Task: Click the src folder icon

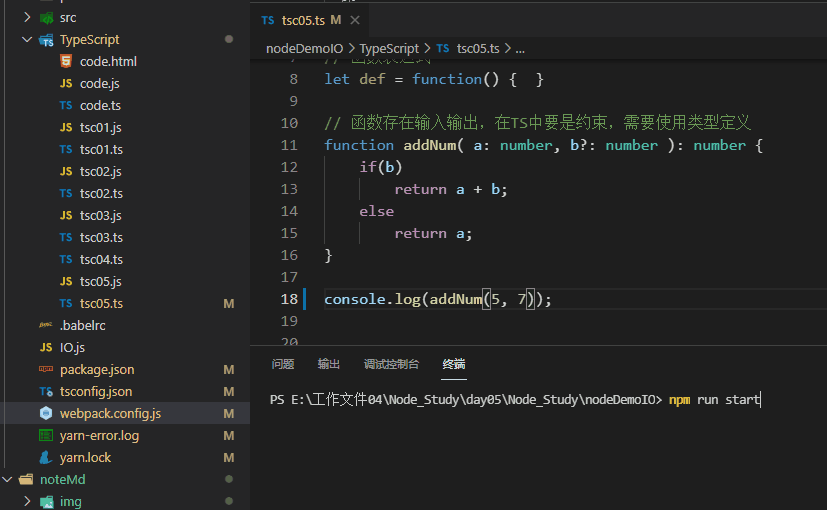Action: point(46,18)
